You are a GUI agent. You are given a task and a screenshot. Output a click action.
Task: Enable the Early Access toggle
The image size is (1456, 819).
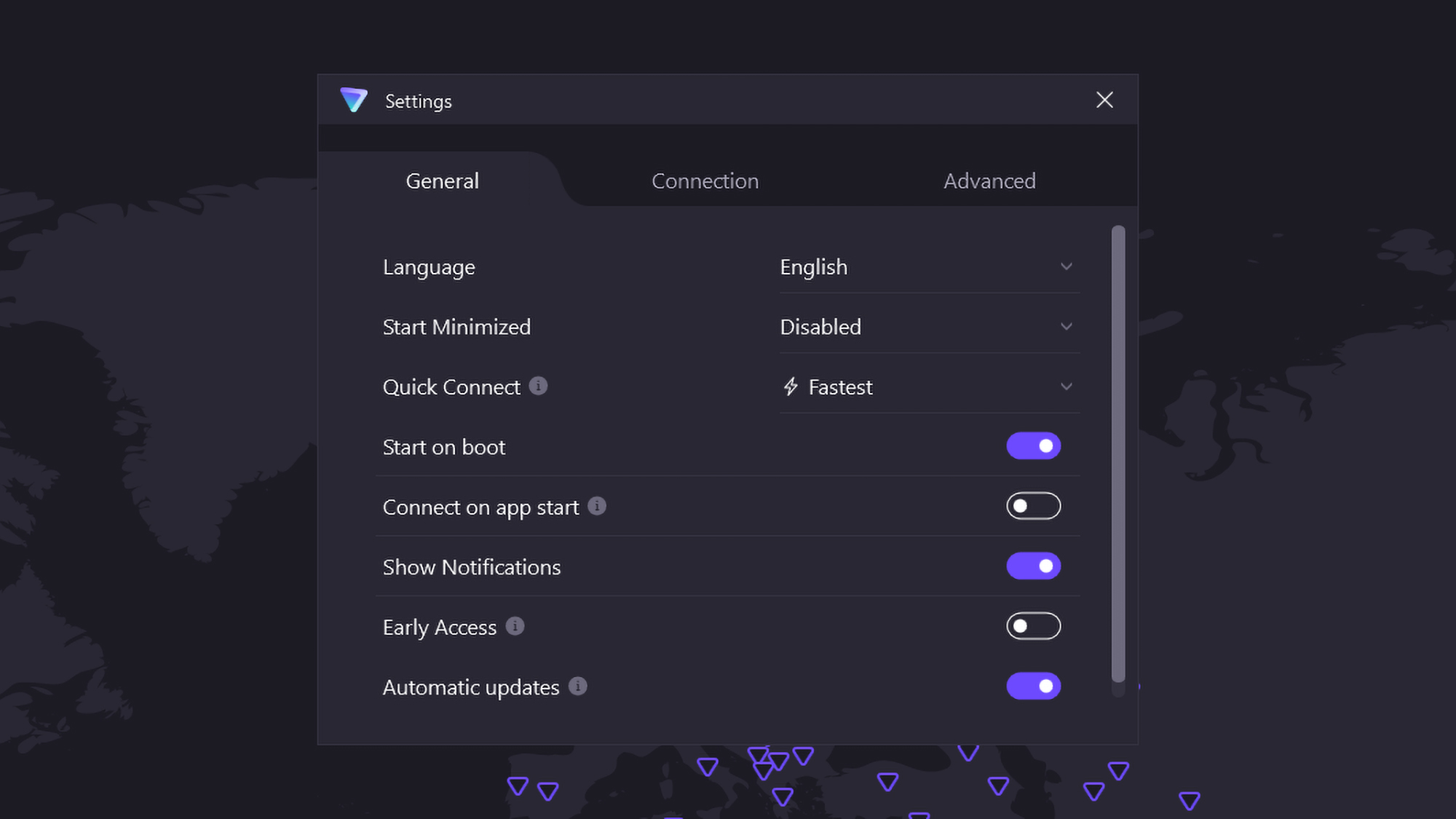(1034, 626)
